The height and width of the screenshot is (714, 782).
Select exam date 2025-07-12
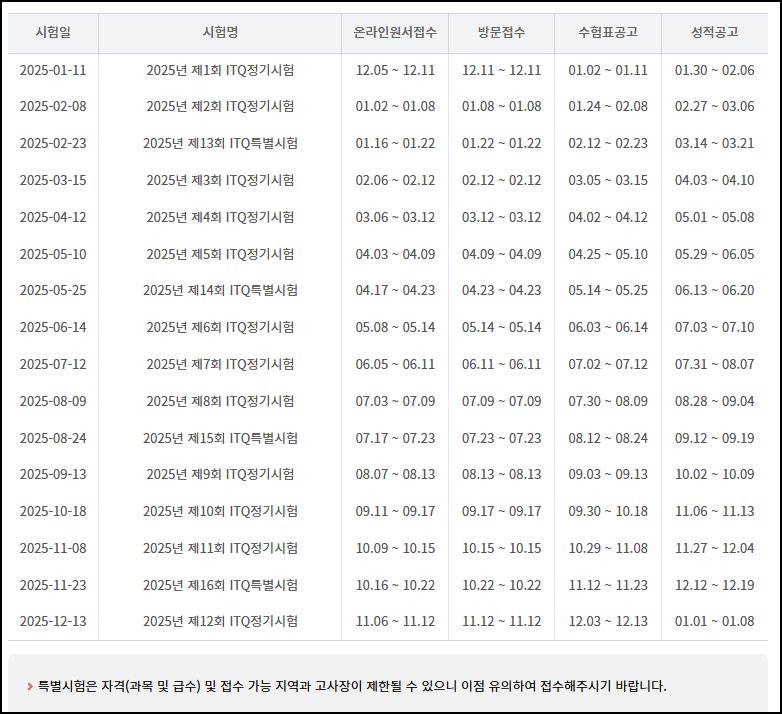pos(53,364)
